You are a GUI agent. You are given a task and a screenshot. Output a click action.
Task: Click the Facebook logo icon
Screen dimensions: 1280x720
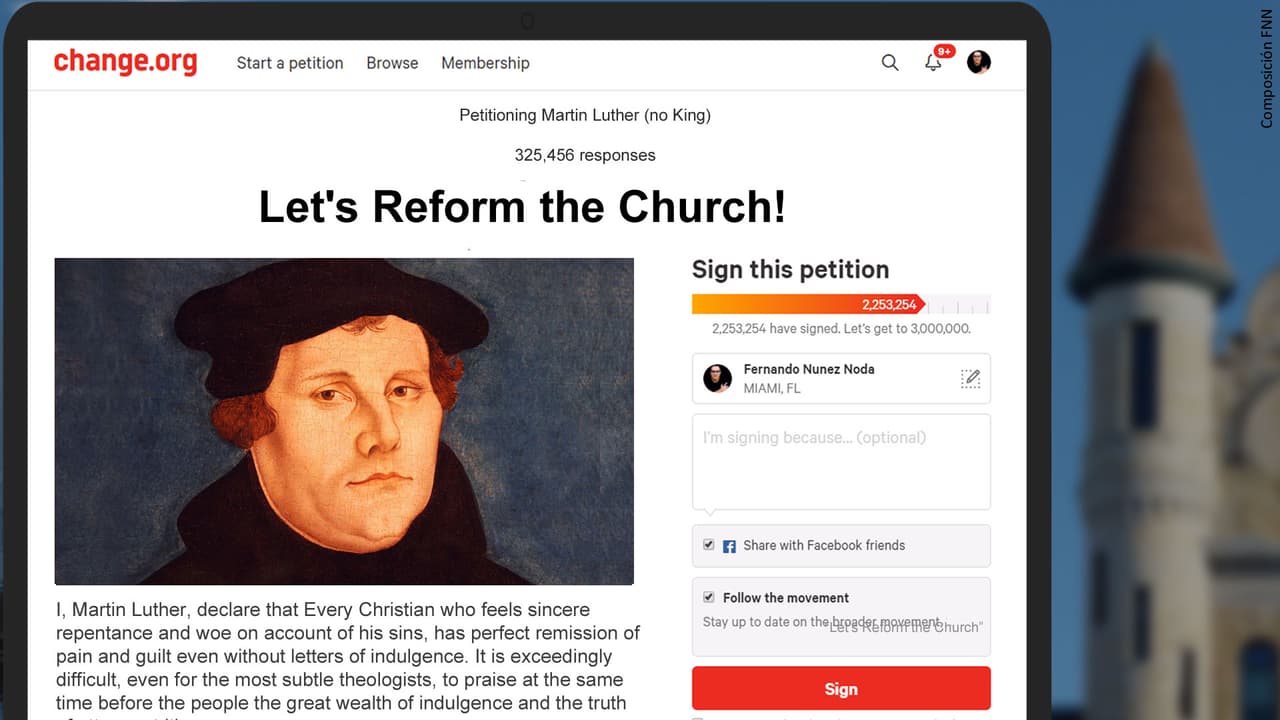click(730, 546)
